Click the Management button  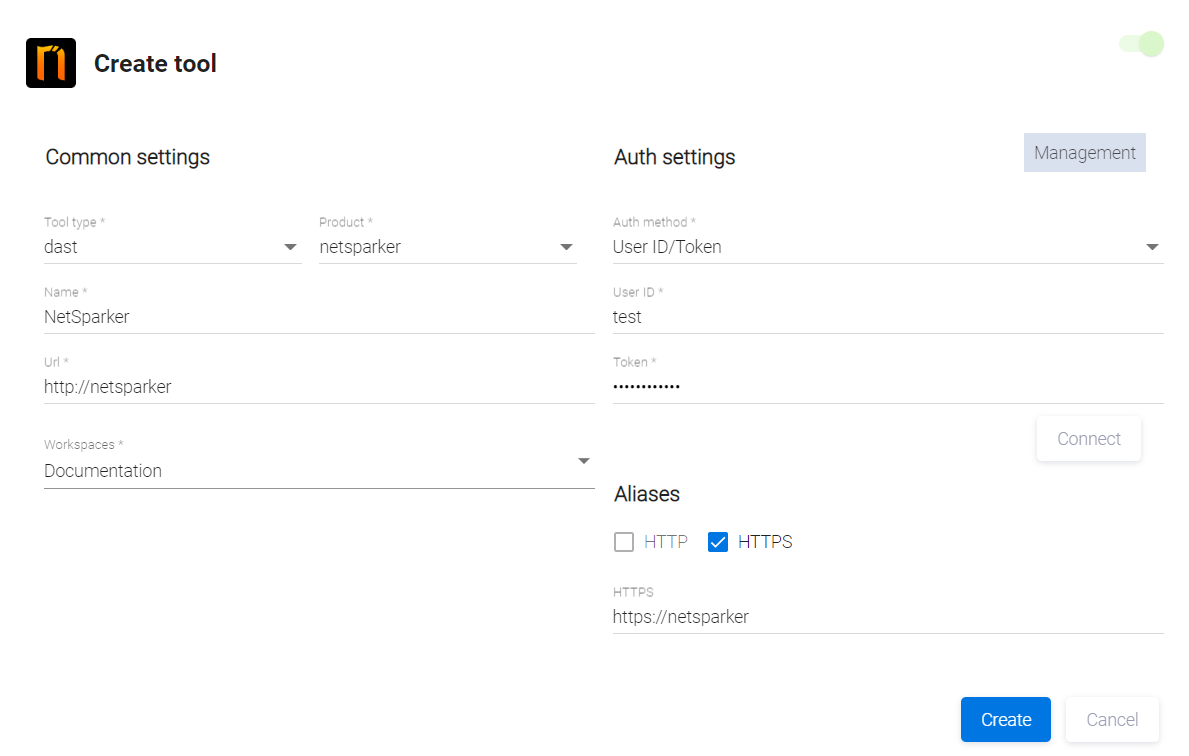coord(1084,153)
